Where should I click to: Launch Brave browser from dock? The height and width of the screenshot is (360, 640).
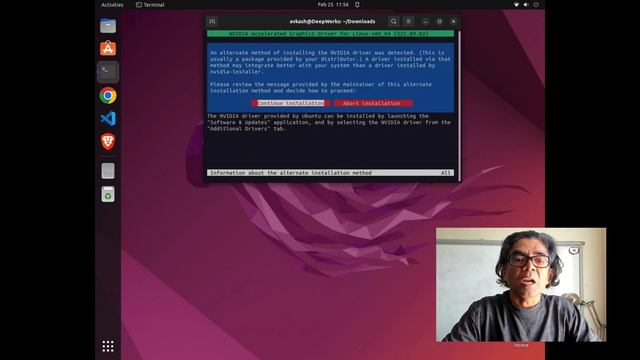point(108,142)
